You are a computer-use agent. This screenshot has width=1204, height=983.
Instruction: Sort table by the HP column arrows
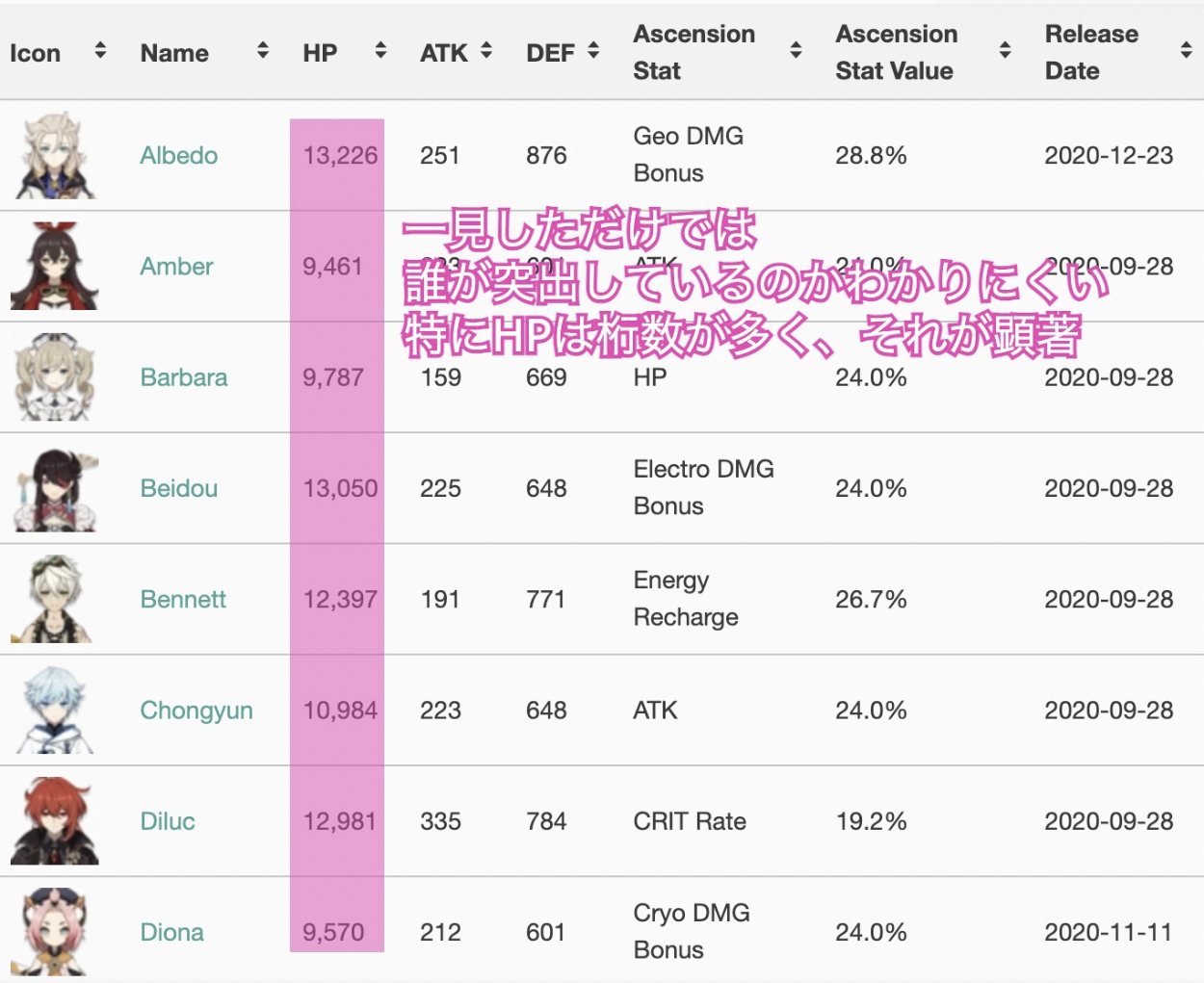coord(380,51)
